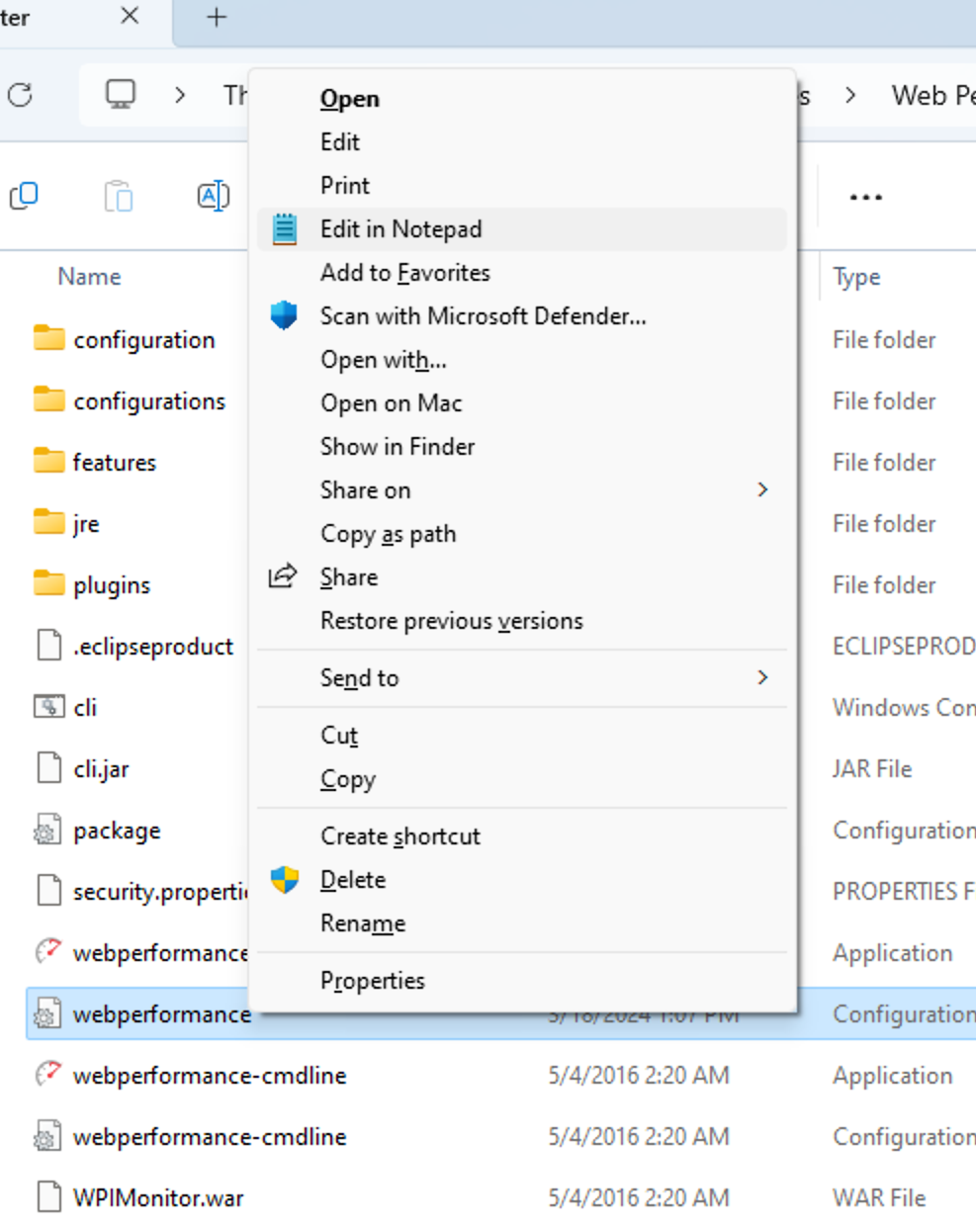The height and width of the screenshot is (1232, 976).
Task: Select the cli Windows command script icon
Action: coord(48,707)
